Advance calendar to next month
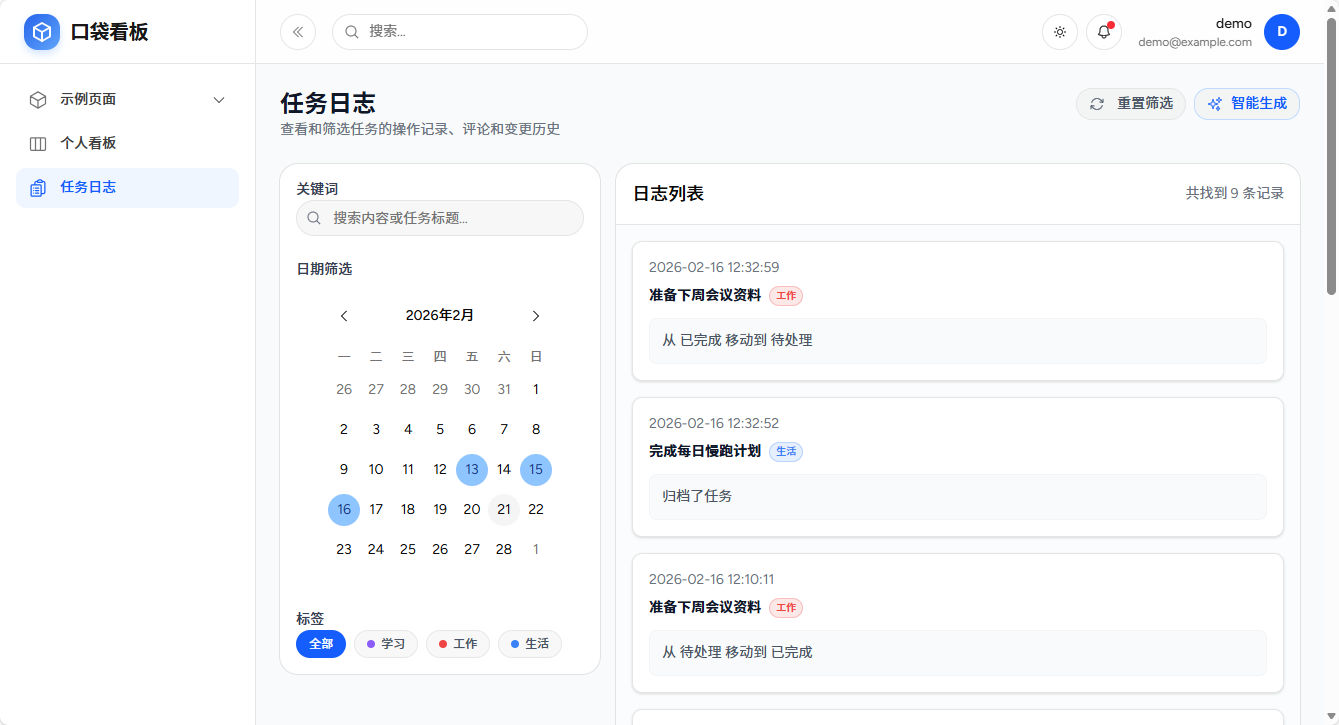This screenshot has height=725, width=1339. pyautogui.click(x=535, y=315)
